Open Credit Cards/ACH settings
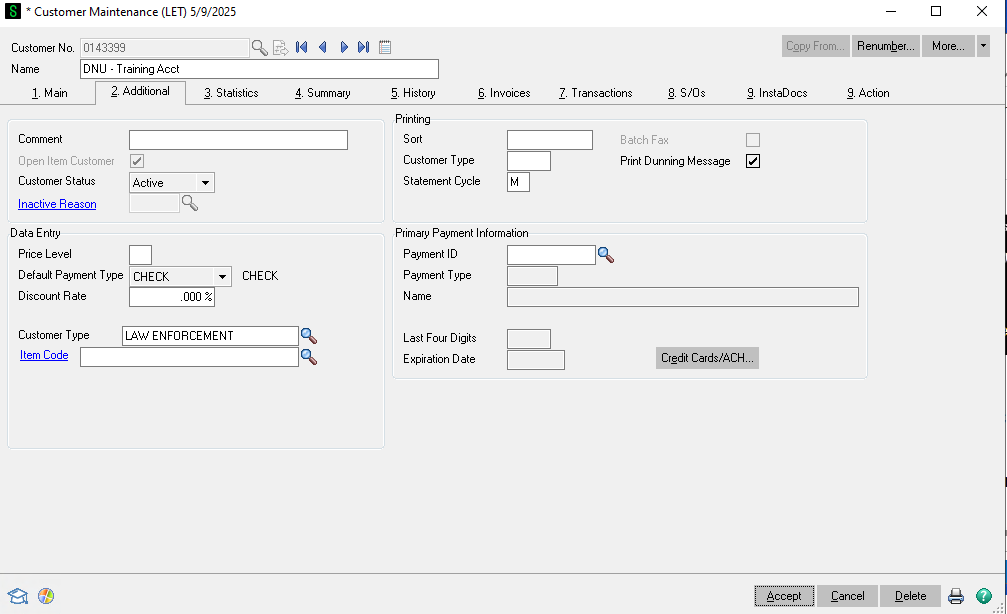The height and width of the screenshot is (614, 1007). (x=707, y=358)
